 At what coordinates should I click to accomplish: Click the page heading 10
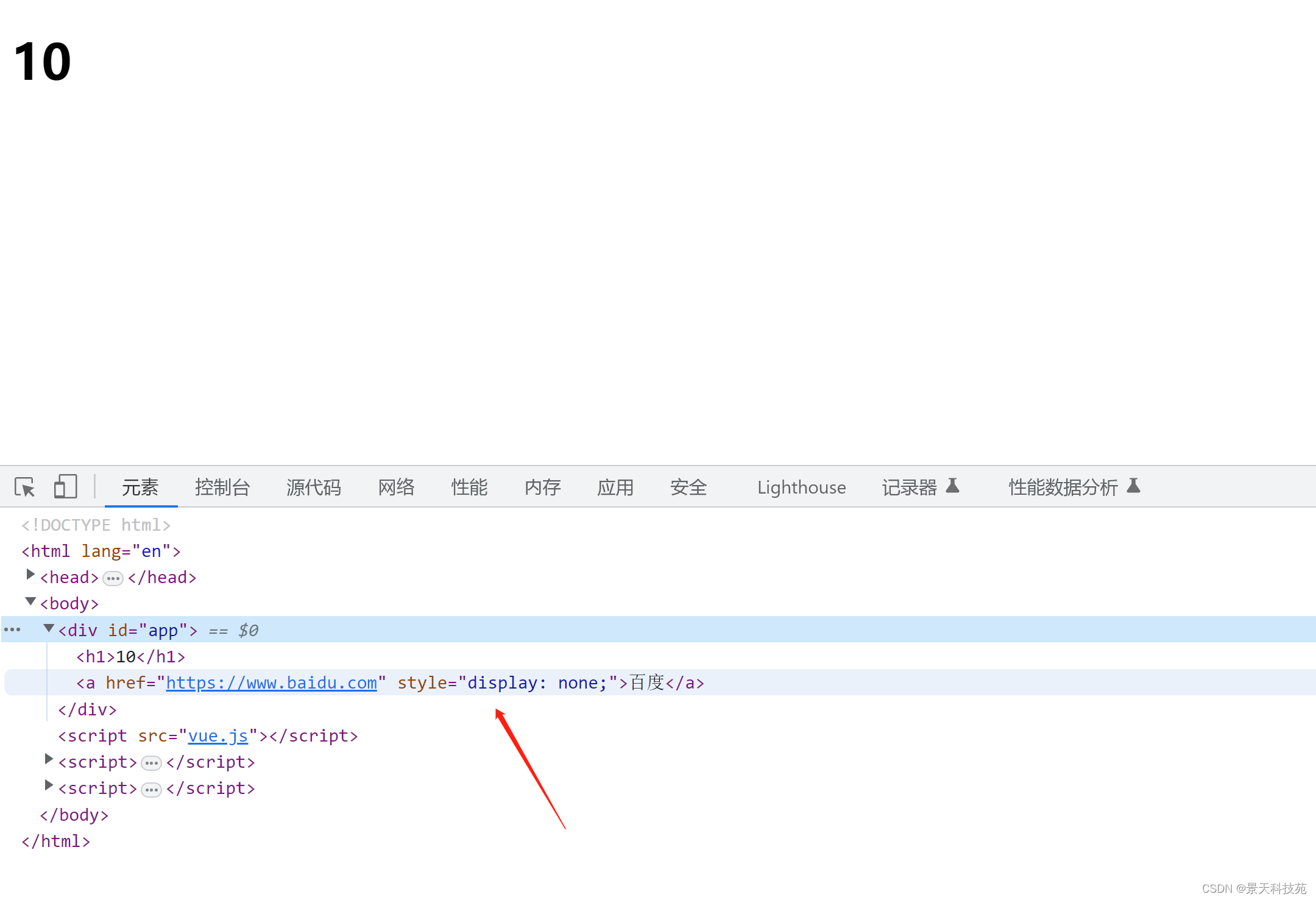43,62
